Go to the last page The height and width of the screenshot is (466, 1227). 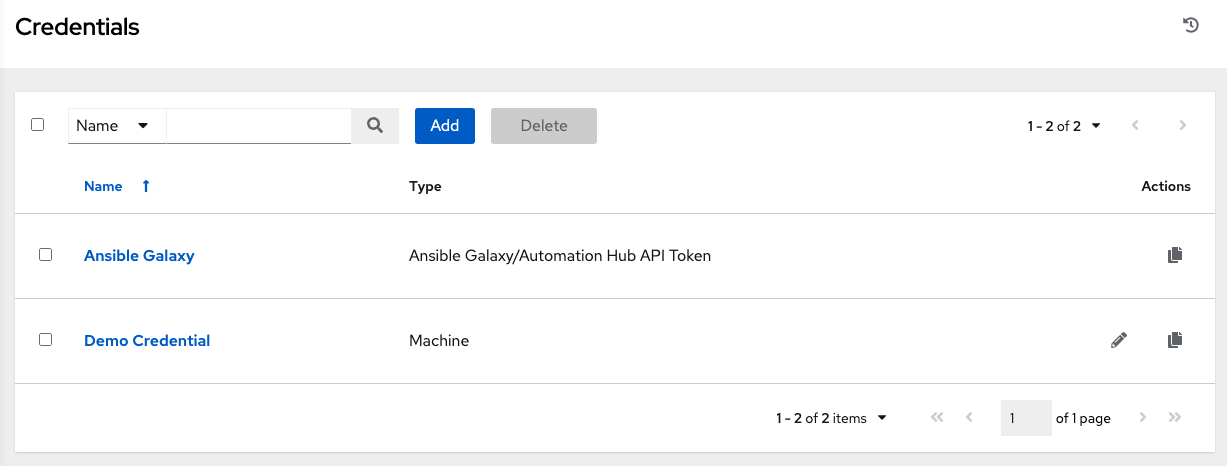(1175, 418)
